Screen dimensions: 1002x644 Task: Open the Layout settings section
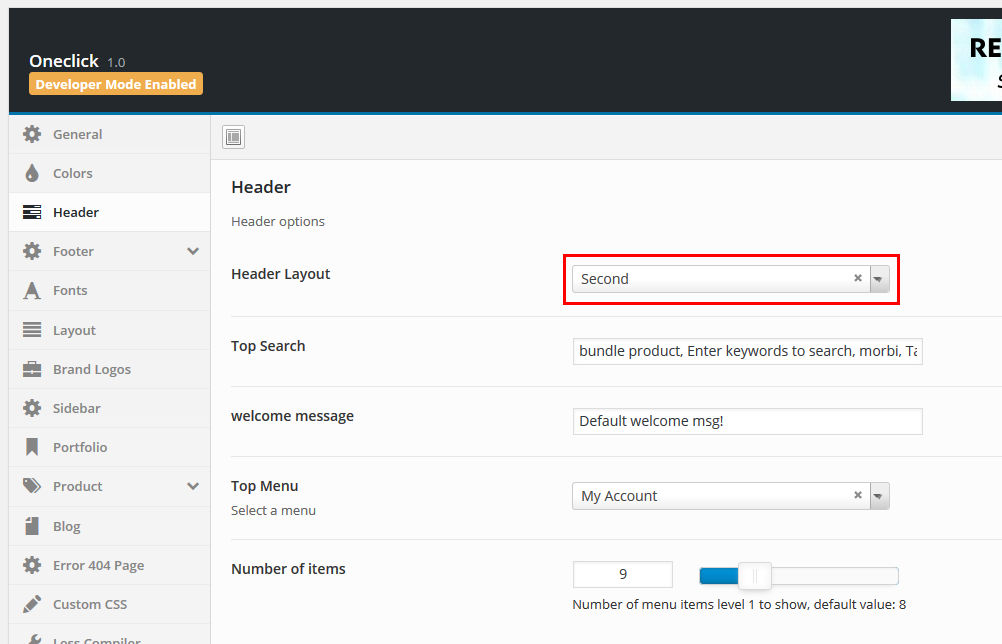point(74,330)
